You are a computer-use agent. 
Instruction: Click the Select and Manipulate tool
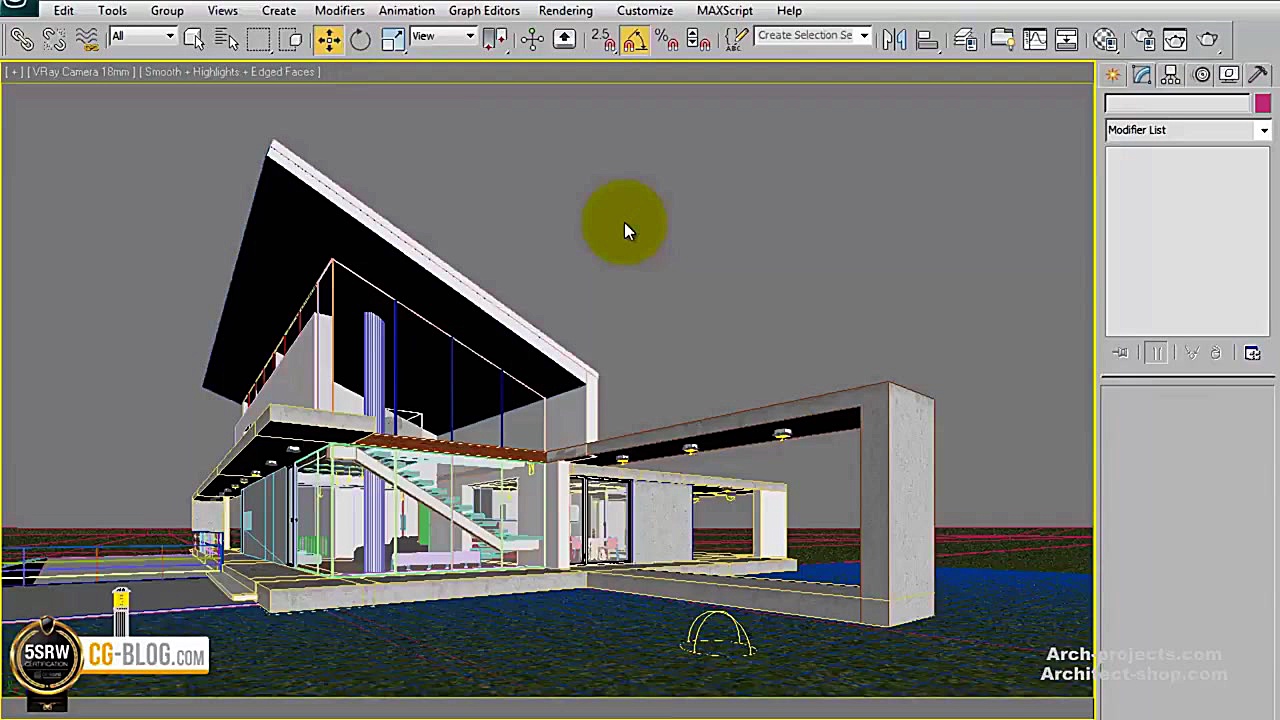(x=532, y=39)
